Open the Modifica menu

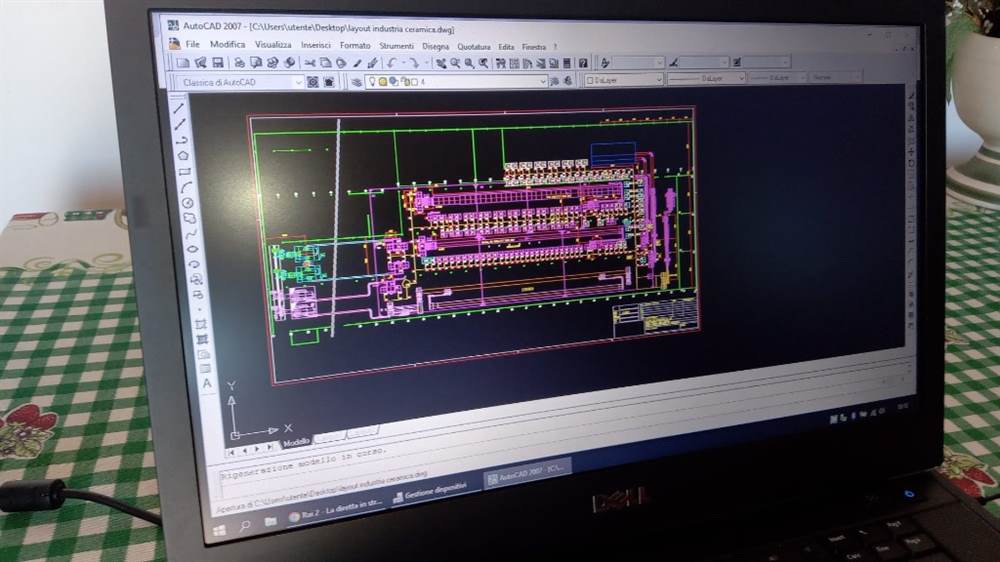click(x=228, y=45)
